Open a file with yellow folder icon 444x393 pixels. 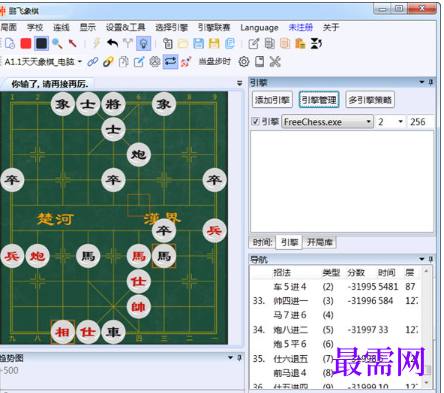[183, 43]
